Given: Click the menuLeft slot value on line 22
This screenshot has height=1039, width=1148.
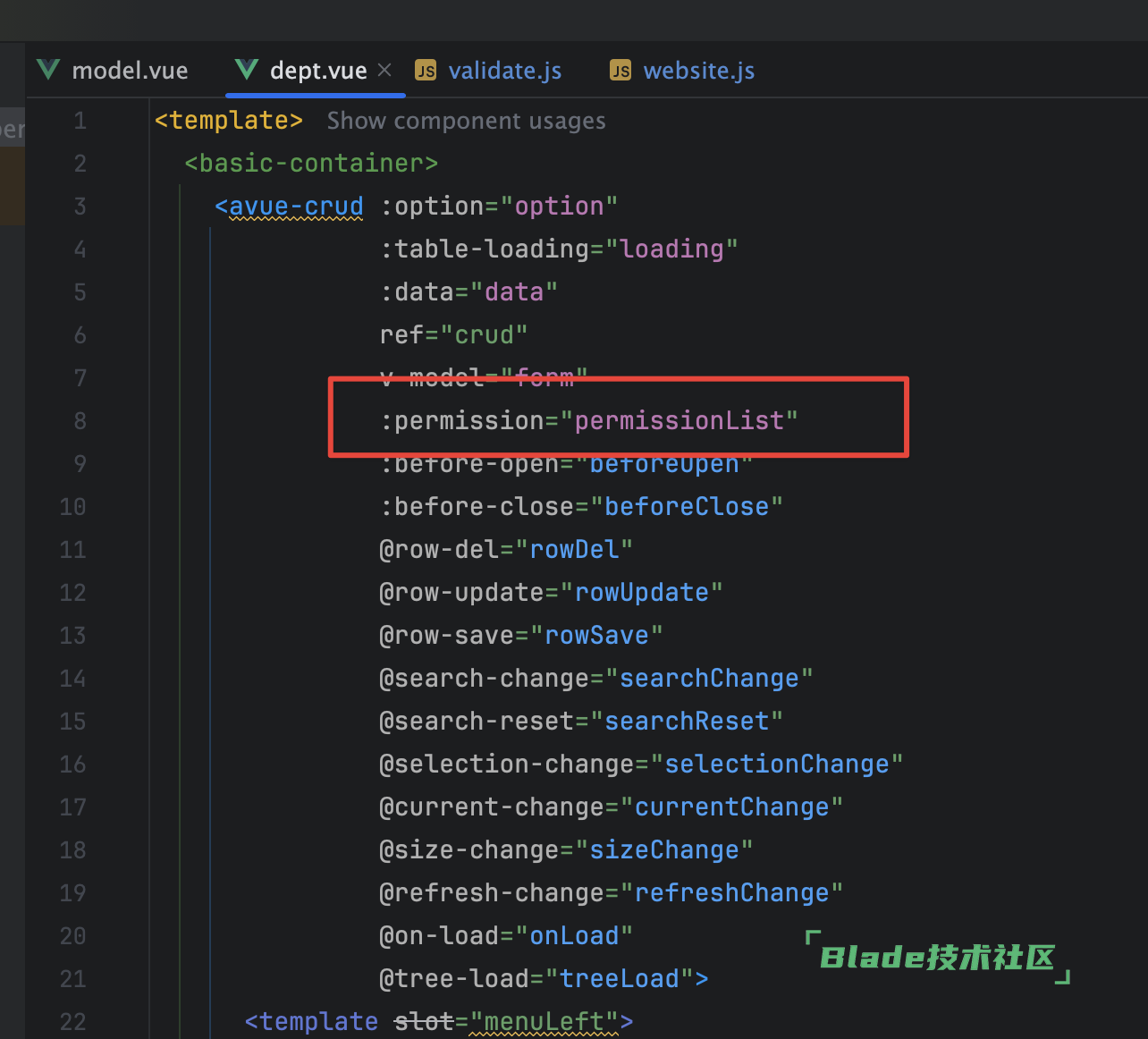Looking at the screenshot, I should pyautogui.click(x=544, y=1022).
